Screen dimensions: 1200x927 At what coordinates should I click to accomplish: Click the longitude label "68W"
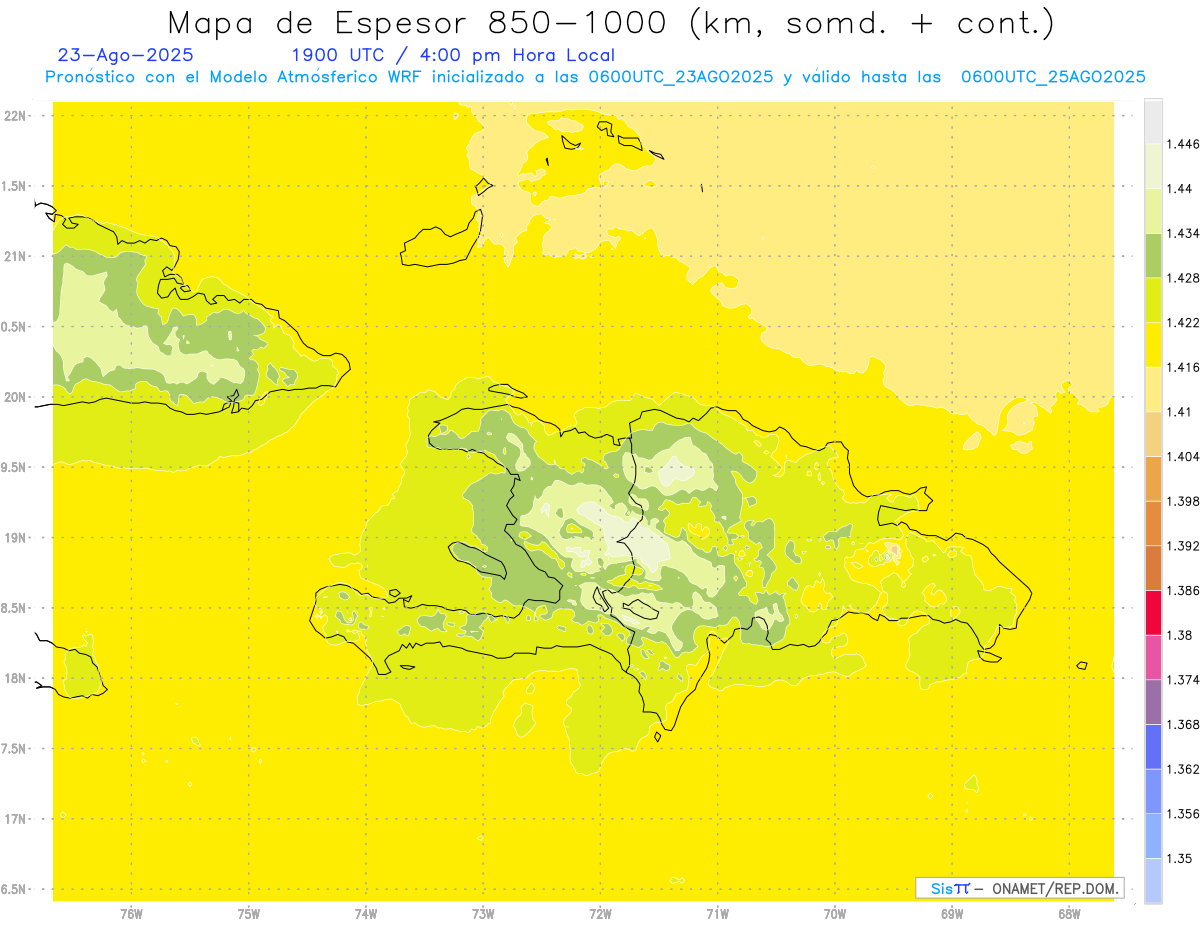click(x=1069, y=914)
